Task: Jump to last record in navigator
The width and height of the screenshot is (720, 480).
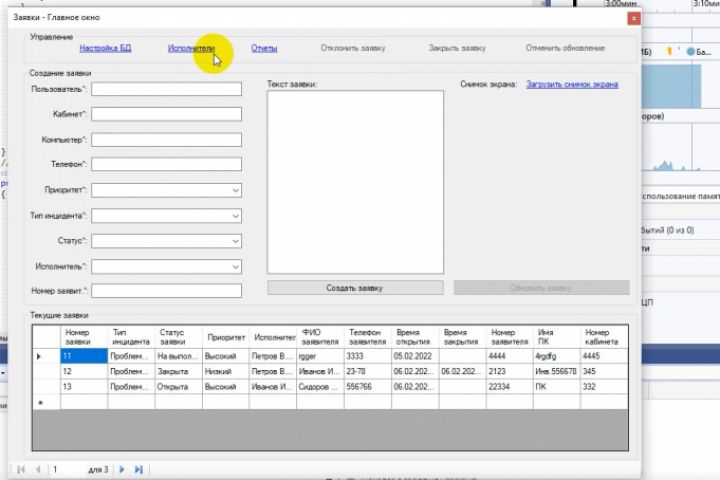Action: (x=139, y=469)
